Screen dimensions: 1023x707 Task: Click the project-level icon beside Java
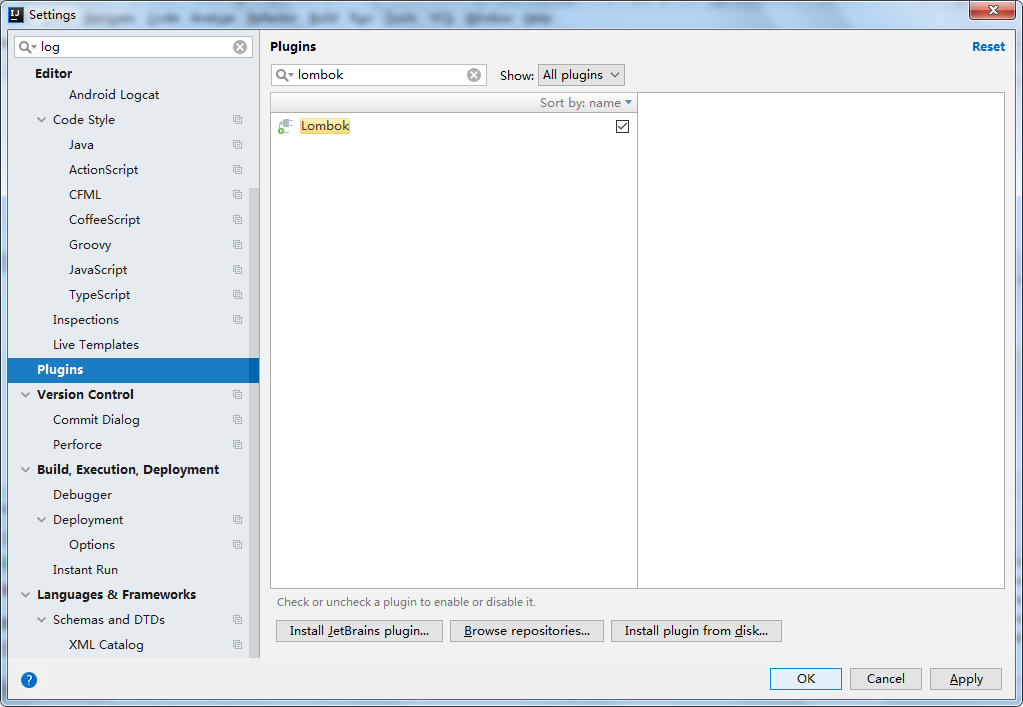(x=237, y=145)
